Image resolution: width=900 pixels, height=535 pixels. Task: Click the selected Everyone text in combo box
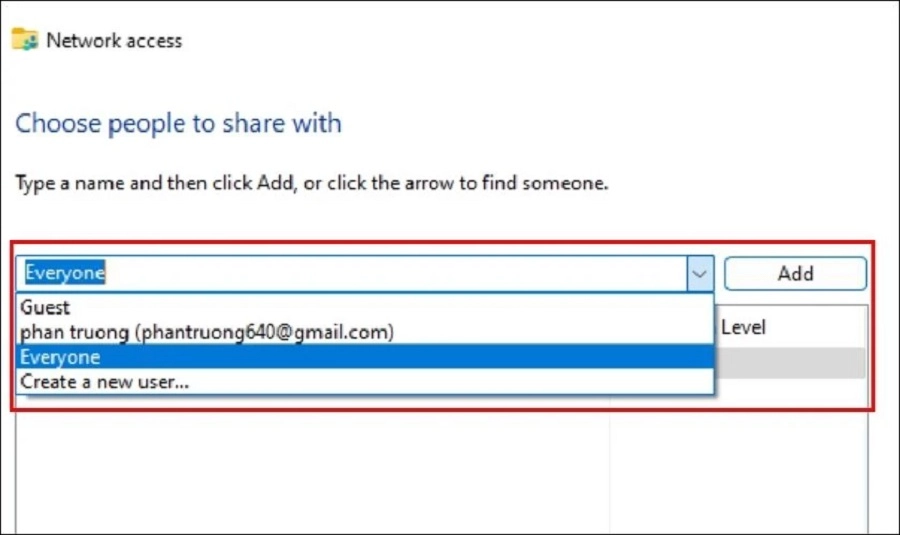pyautogui.click(x=65, y=273)
